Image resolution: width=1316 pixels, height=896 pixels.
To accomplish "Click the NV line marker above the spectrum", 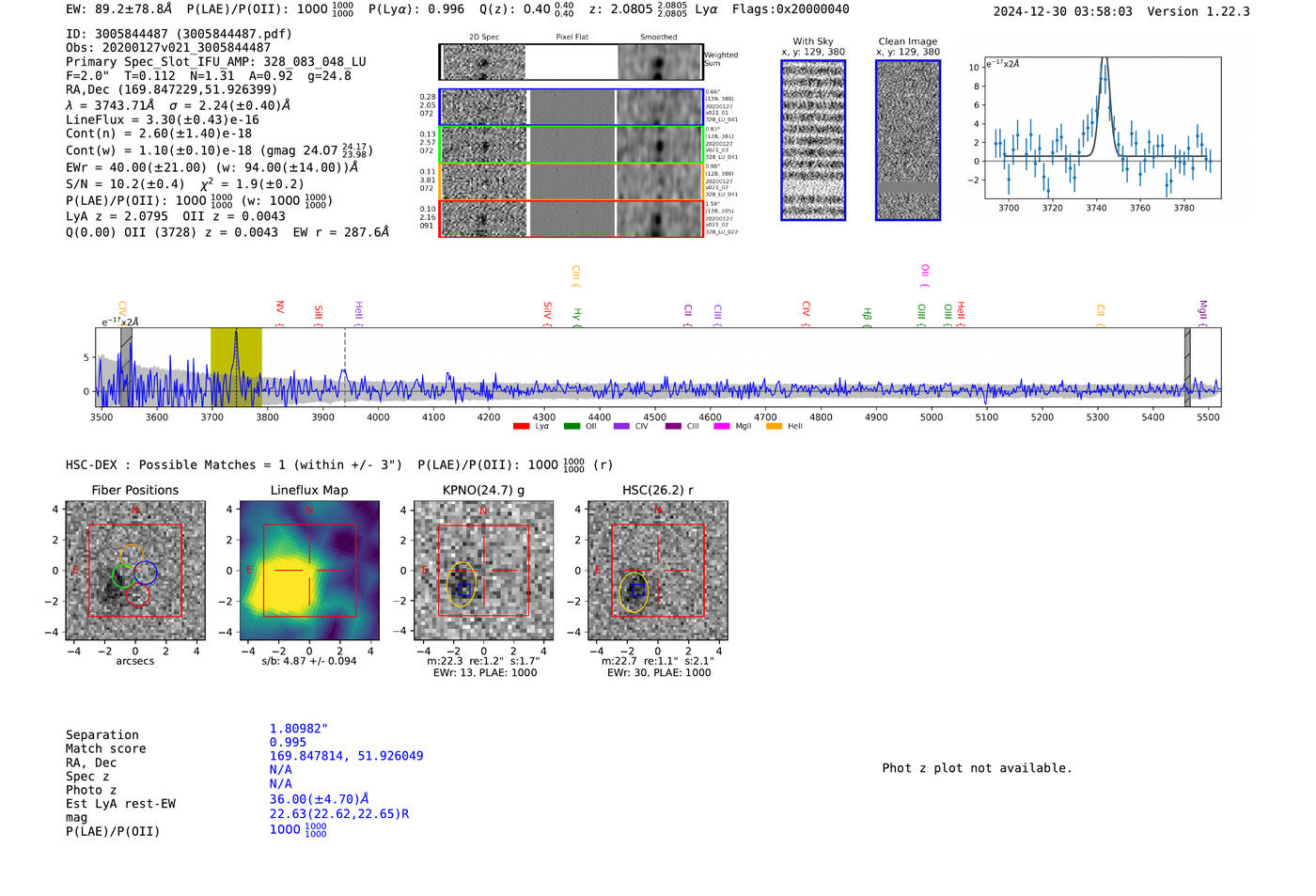I will pos(279,311).
